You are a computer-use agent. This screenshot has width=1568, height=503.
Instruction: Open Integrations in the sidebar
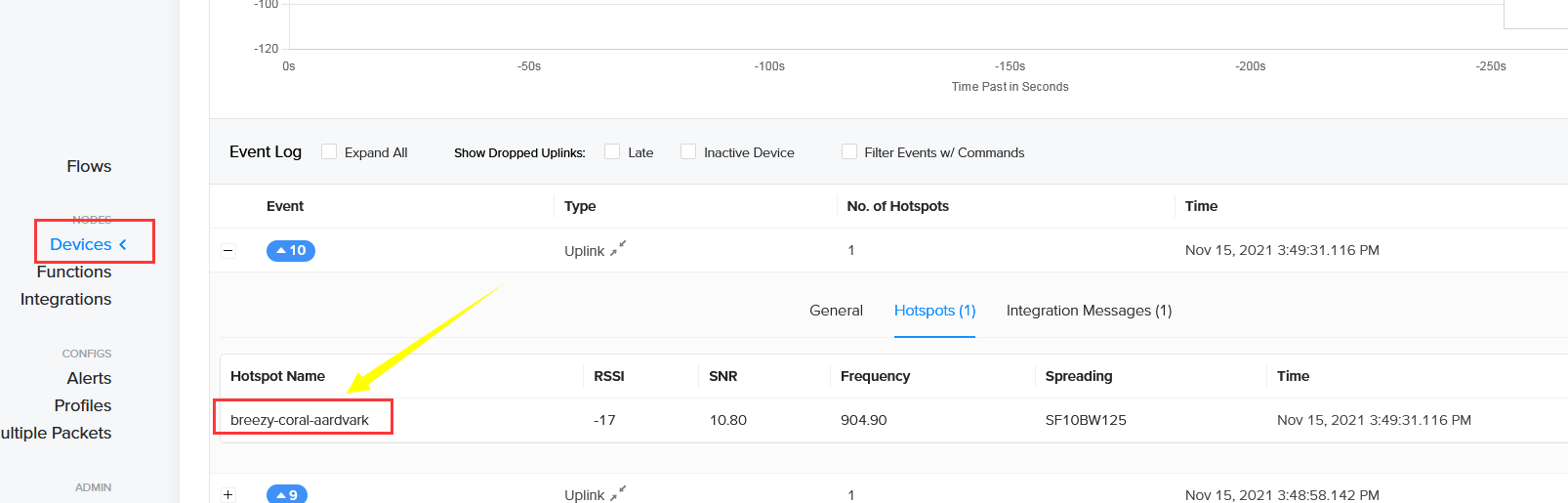click(65, 300)
